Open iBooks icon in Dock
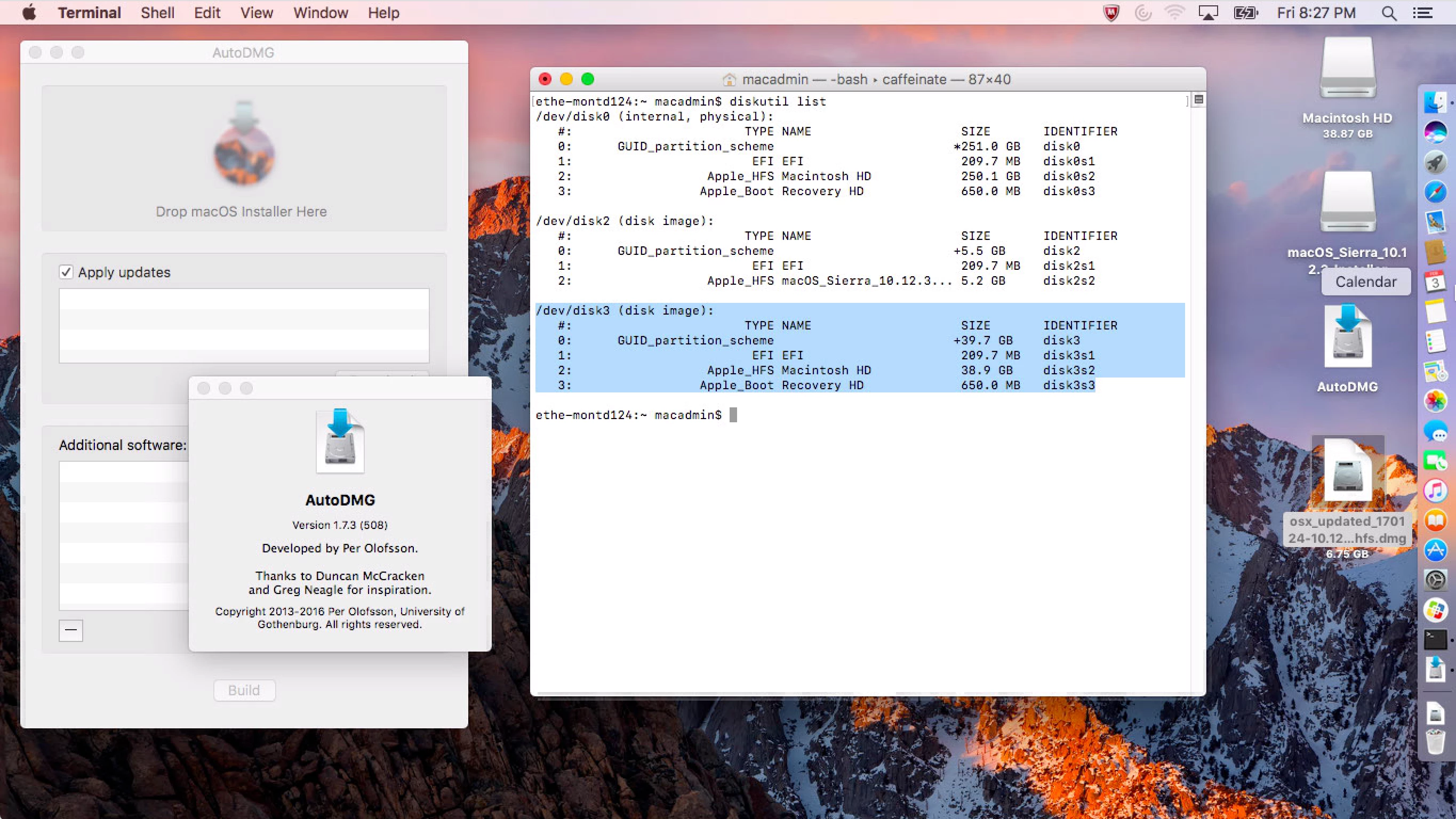The image size is (1456, 819). pyautogui.click(x=1435, y=520)
